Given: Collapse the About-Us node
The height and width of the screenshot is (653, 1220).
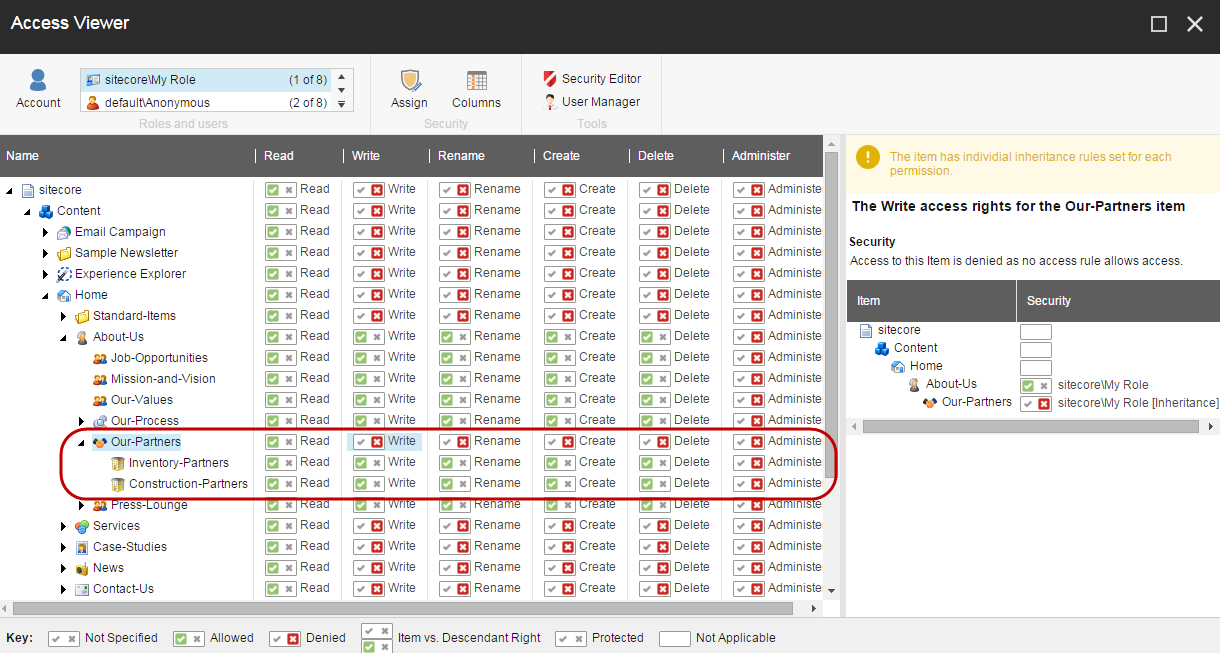Looking at the screenshot, I should pos(63,336).
